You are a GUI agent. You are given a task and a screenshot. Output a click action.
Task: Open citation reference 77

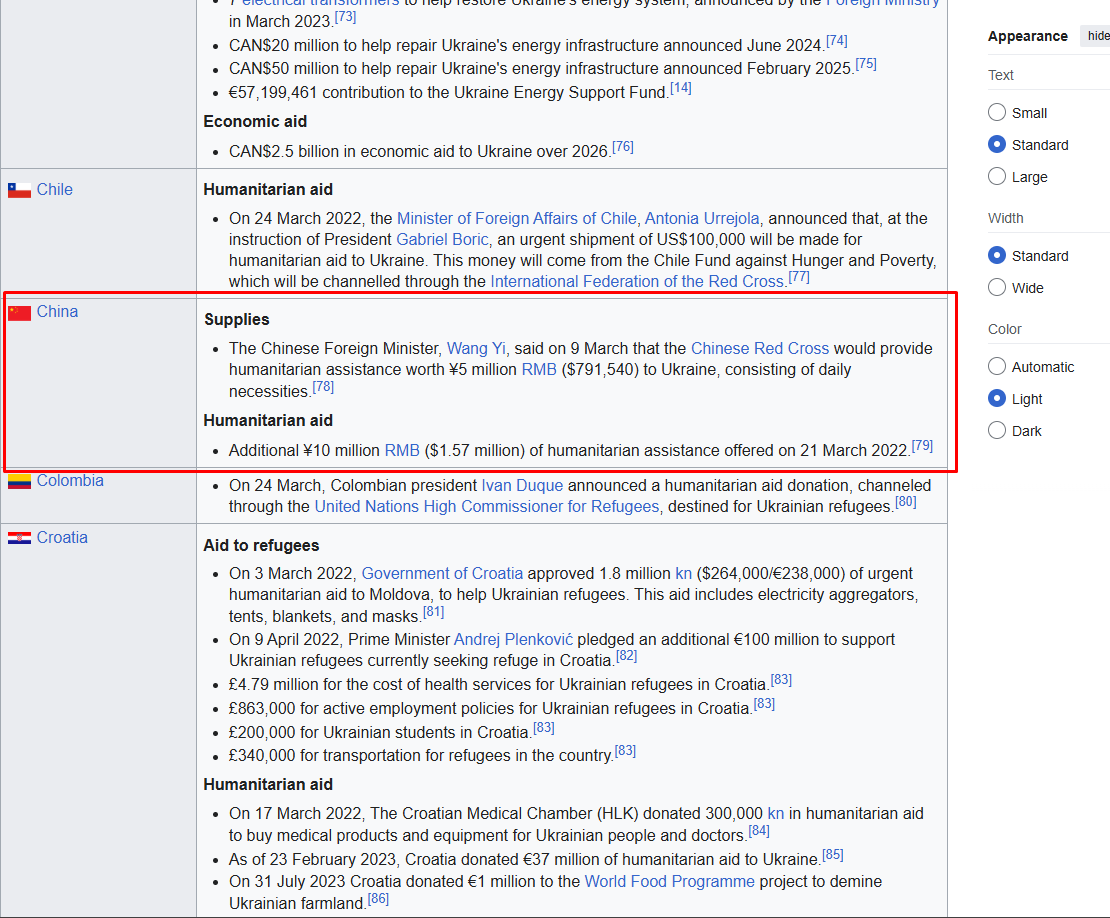coord(799,277)
